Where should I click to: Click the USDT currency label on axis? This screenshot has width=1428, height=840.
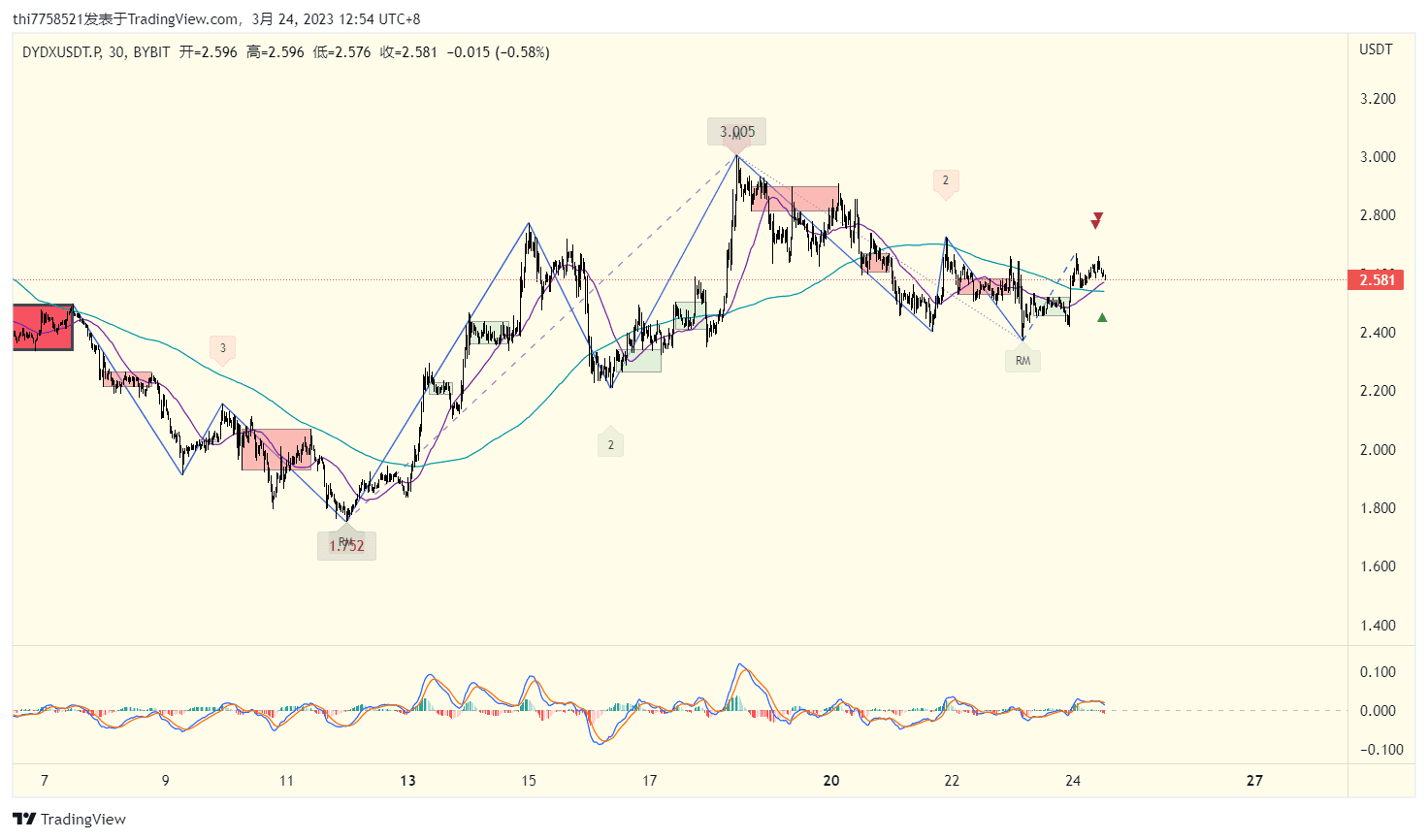(1376, 49)
